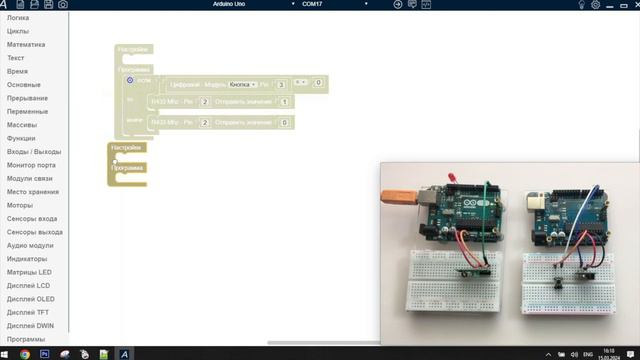Open the Программы category
The image size is (640, 360).
pyautogui.click(x=26, y=340)
